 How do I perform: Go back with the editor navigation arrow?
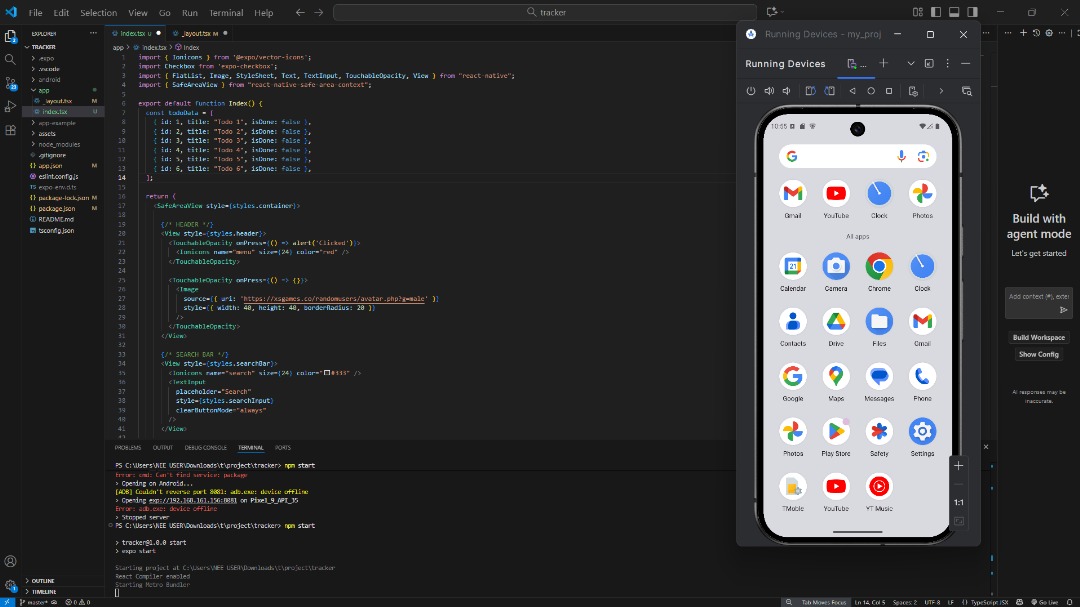click(x=300, y=12)
